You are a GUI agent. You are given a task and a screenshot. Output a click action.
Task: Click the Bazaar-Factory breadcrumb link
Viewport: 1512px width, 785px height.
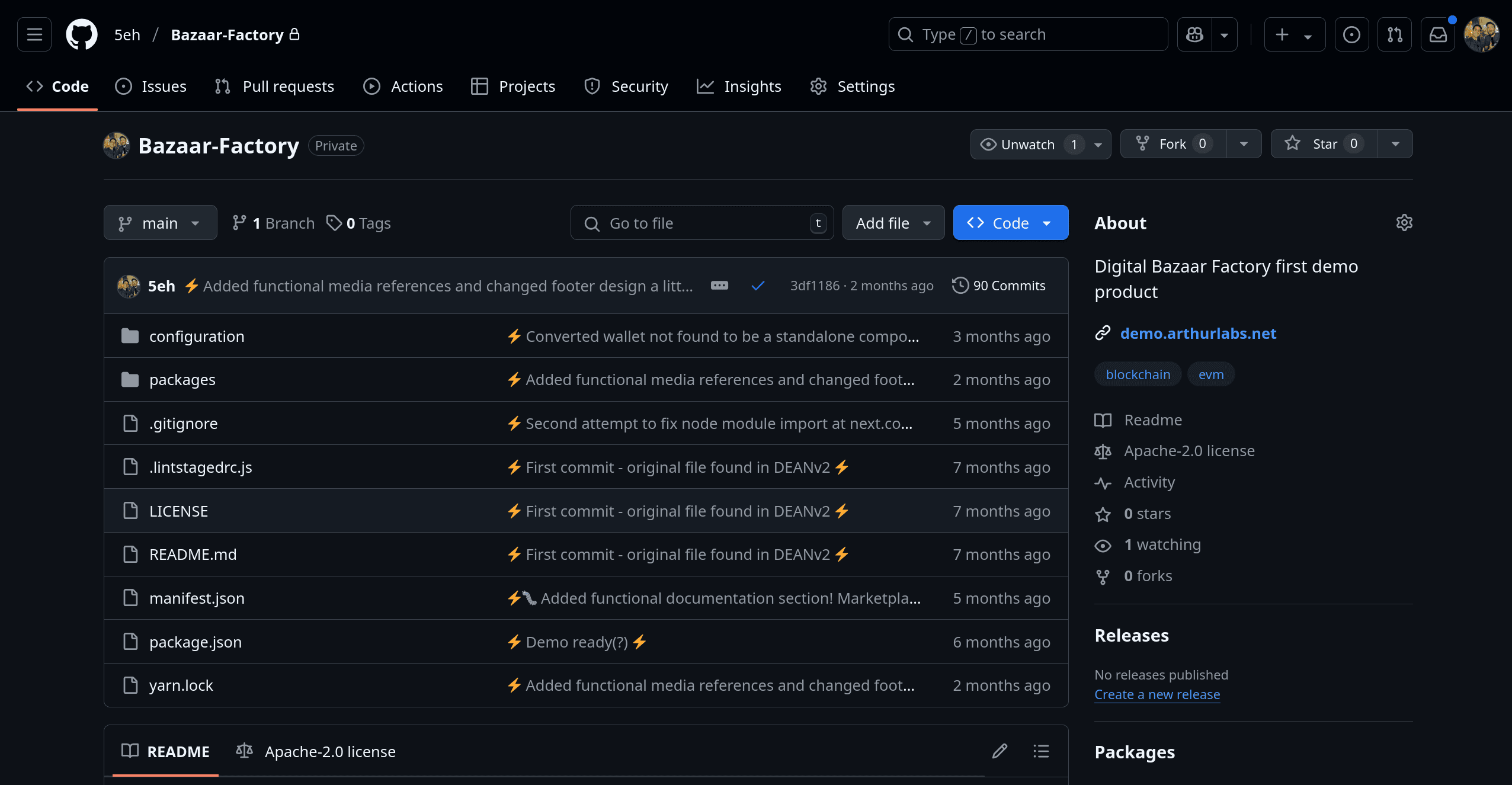[x=228, y=35]
